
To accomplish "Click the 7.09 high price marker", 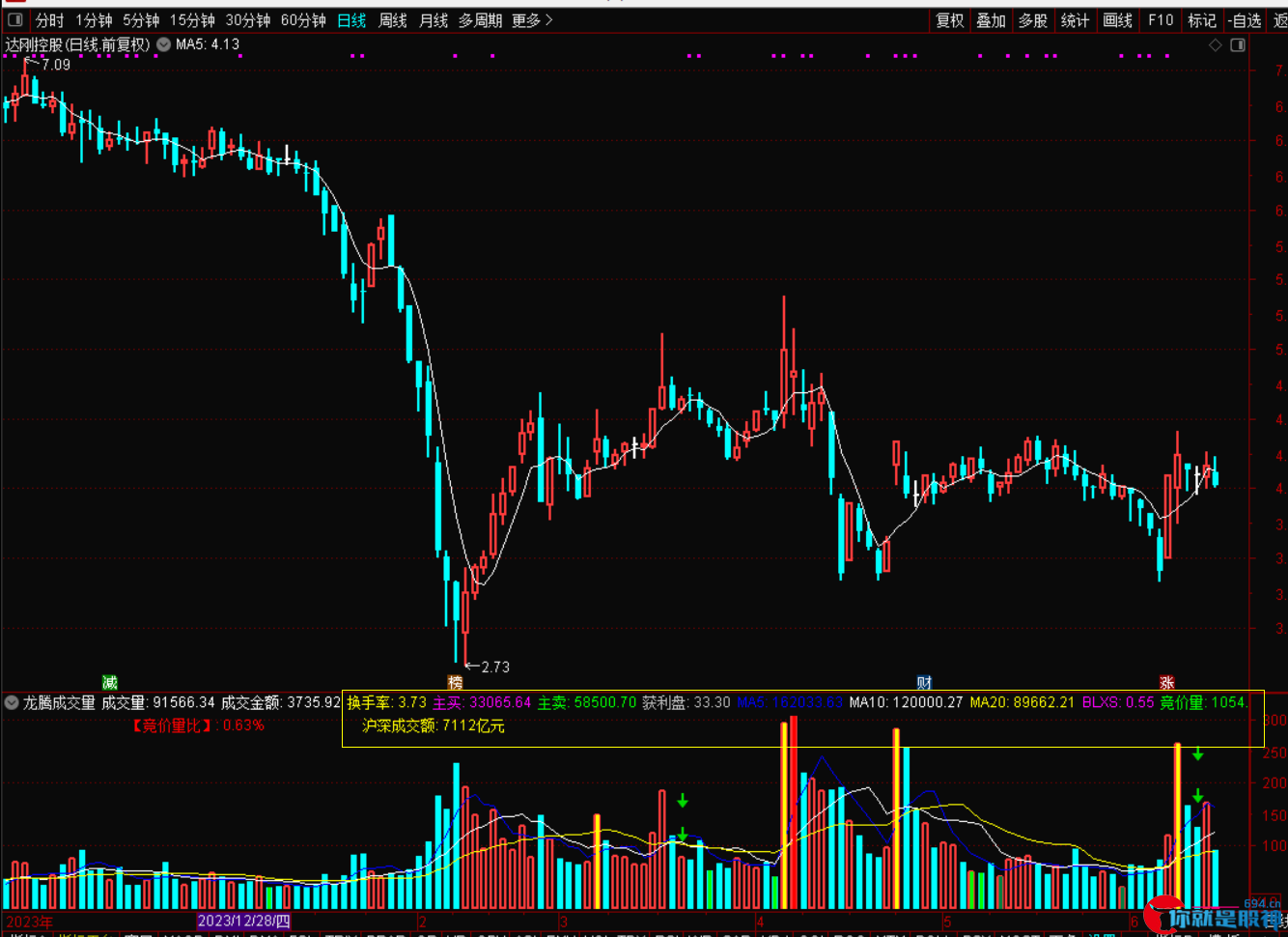I will [55, 65].
